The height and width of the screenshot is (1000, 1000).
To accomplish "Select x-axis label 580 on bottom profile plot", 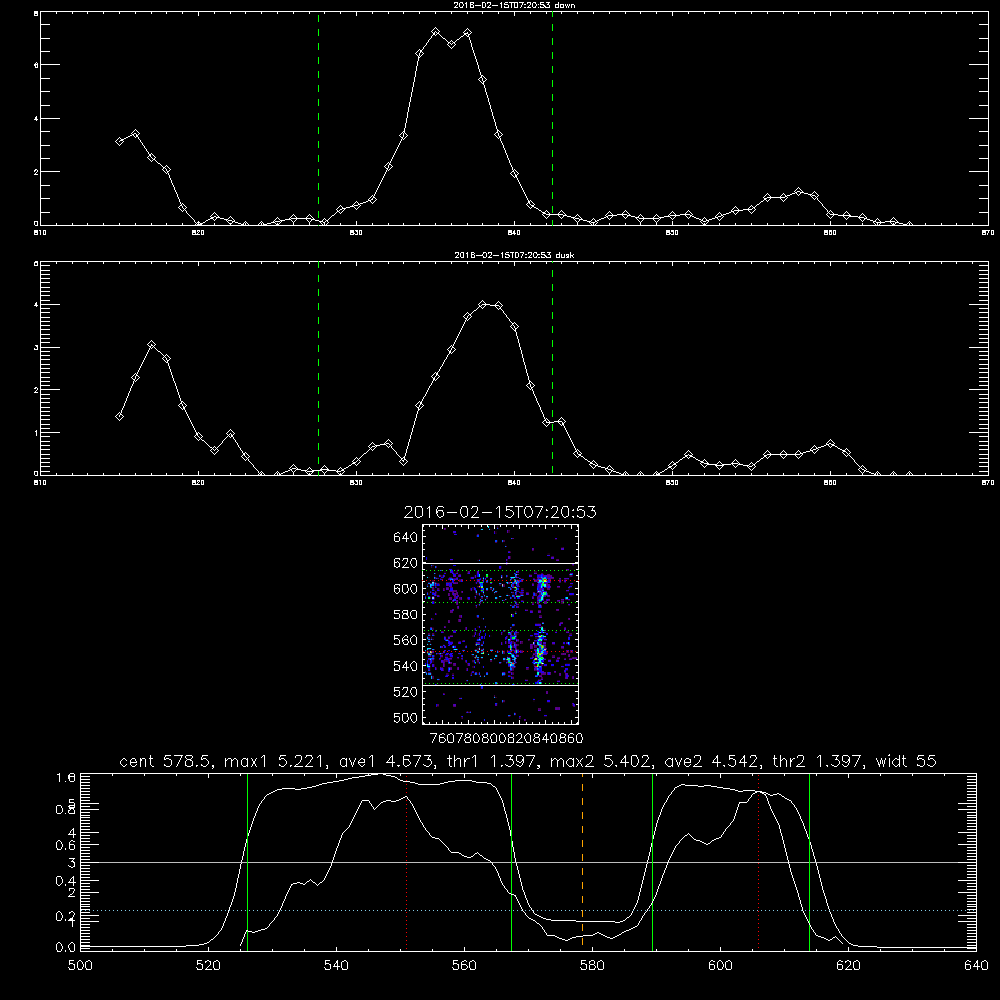I will 592,966.
